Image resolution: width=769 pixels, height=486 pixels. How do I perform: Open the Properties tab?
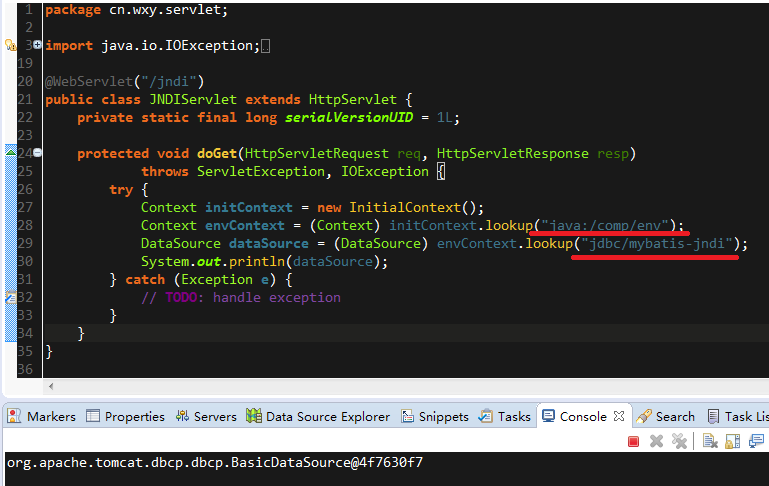click(x=125, y=416)
